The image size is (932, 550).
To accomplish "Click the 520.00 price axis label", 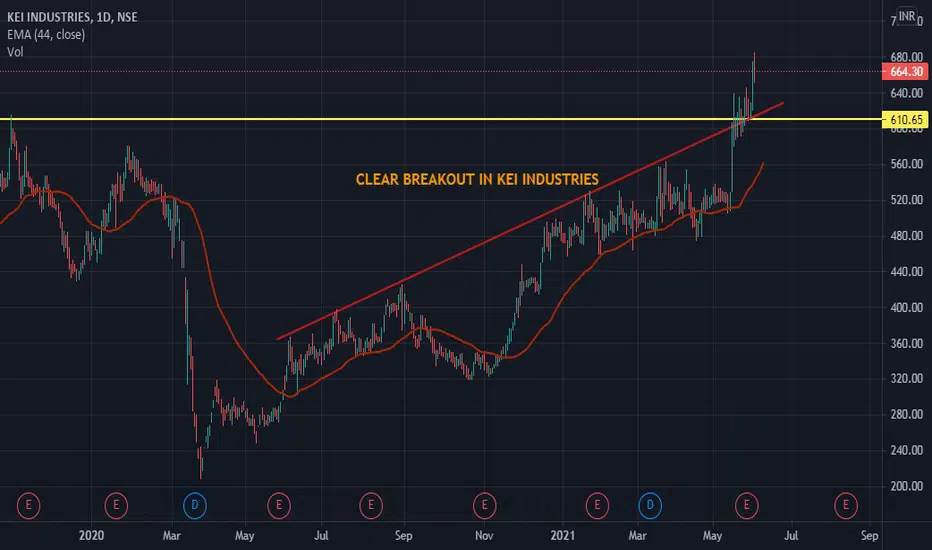I will [x=906, y=200].
